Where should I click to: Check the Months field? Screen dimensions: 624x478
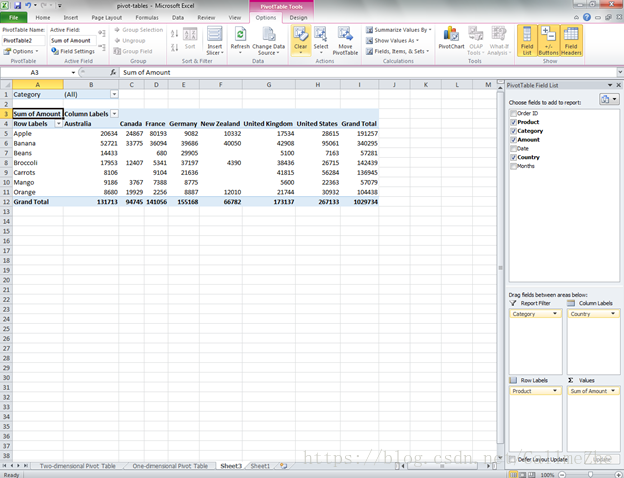513,166
